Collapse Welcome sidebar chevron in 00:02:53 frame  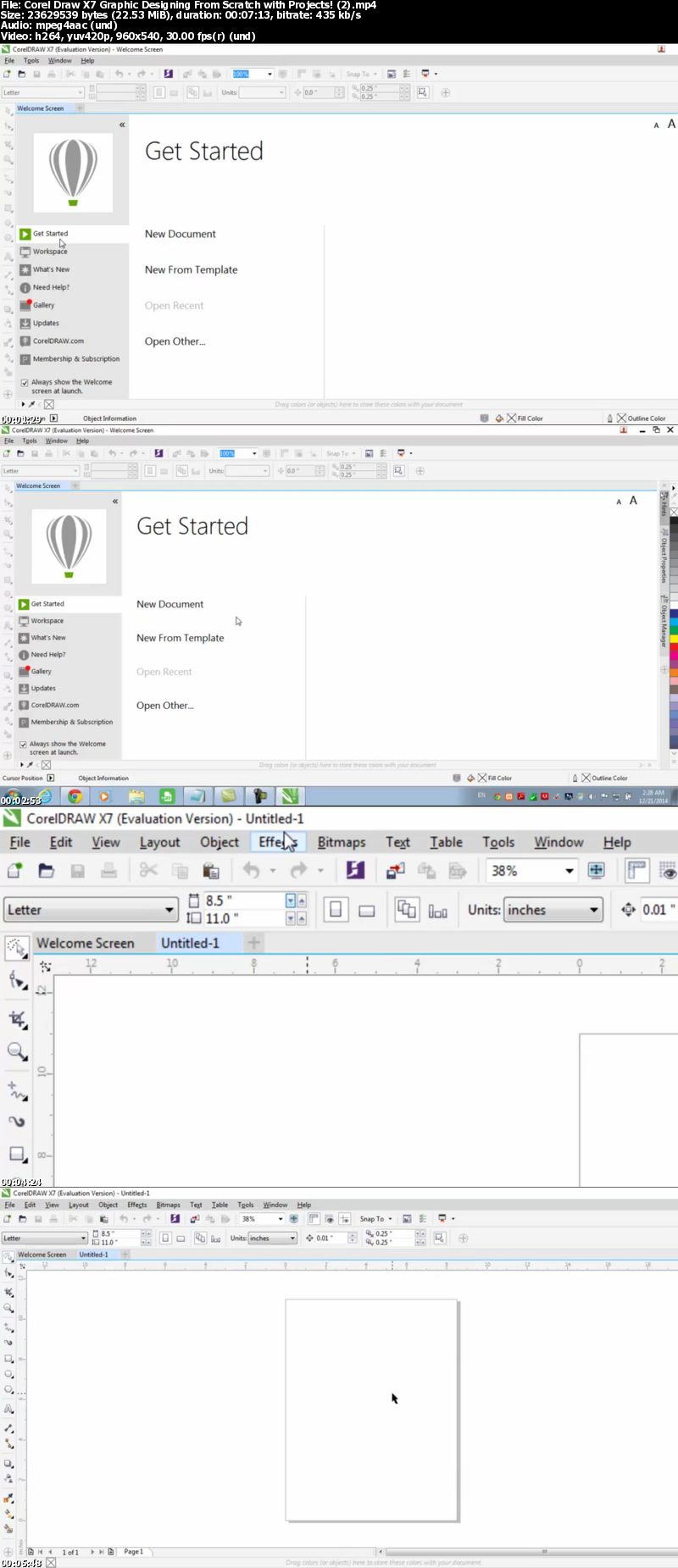tap(115, 501)
